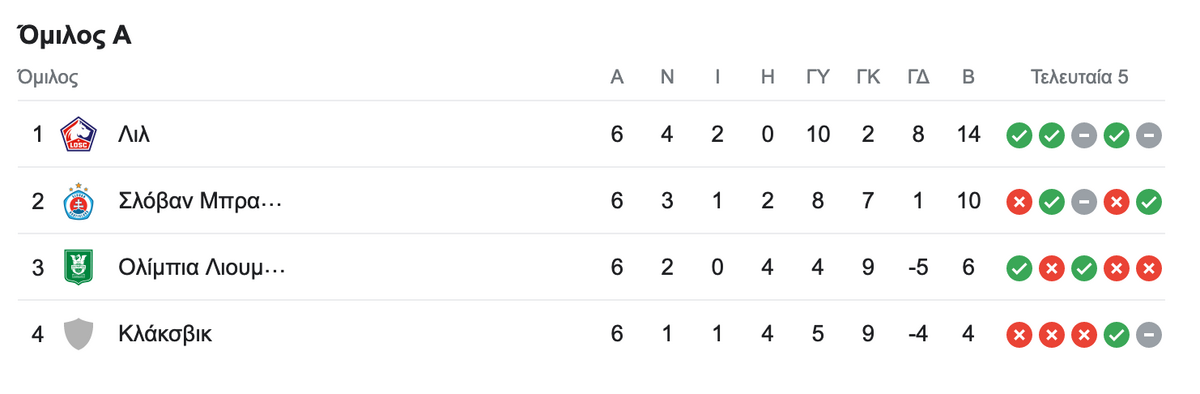
Task: Click Klaksvik's last grey draw icon
Action: click(1149, 335)
